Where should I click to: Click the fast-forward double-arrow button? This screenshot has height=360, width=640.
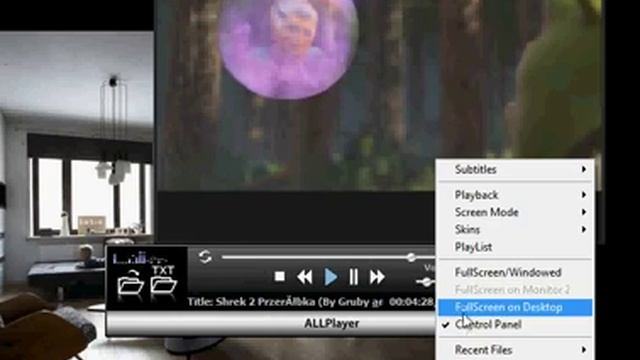click(x=377, y=277)
